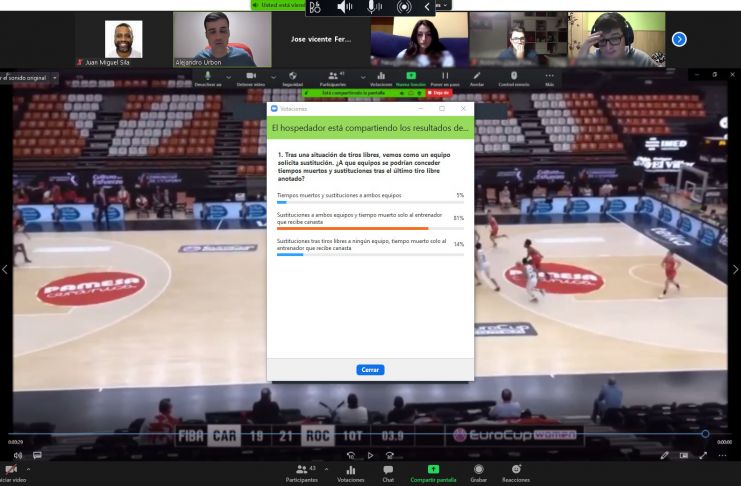The image size is (741, 486).
Task: Toggle Detener video camera button
Action: click(251, 79)
